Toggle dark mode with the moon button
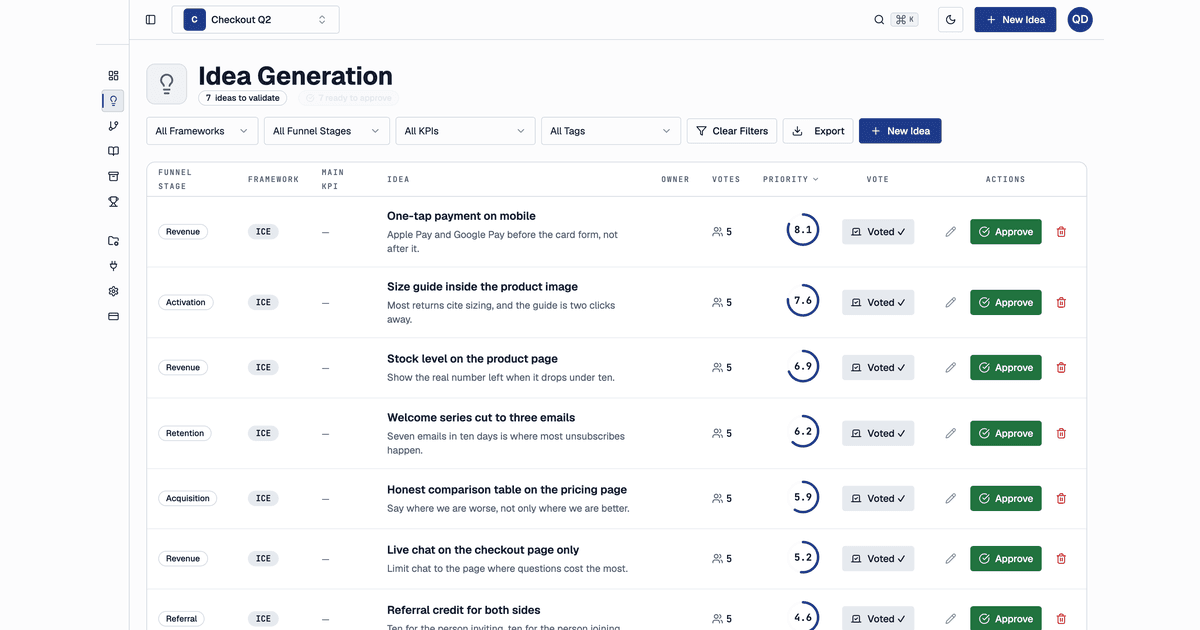1200x630 pixels. [x=950, y=19]
